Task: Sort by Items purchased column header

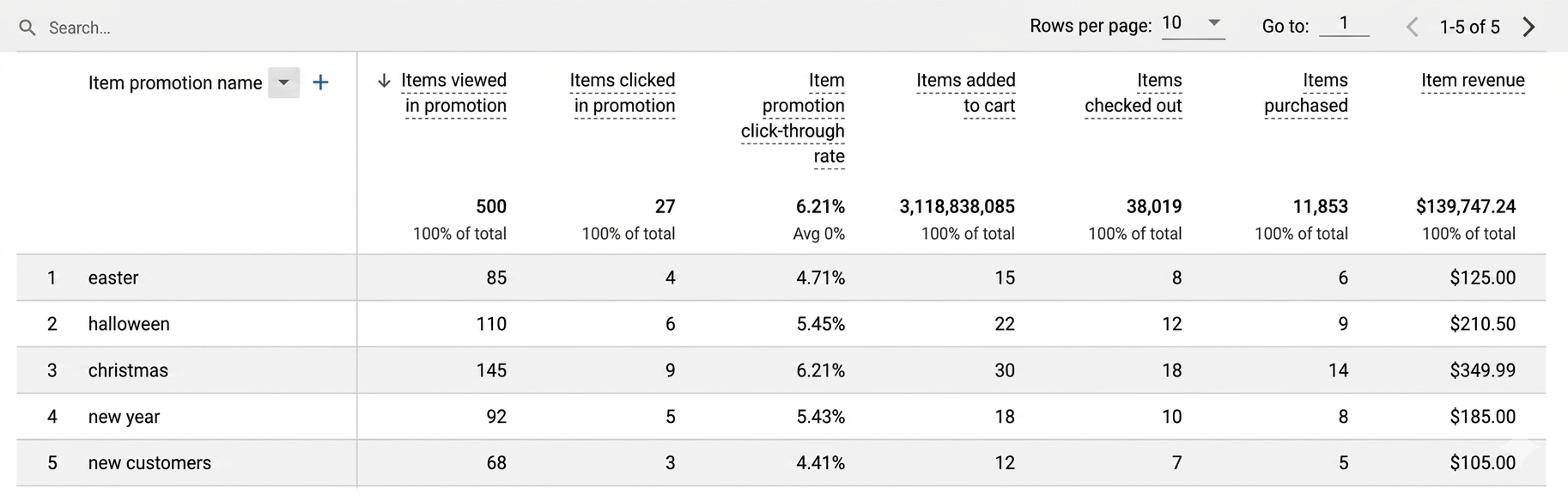Action: pos(1305,93)
